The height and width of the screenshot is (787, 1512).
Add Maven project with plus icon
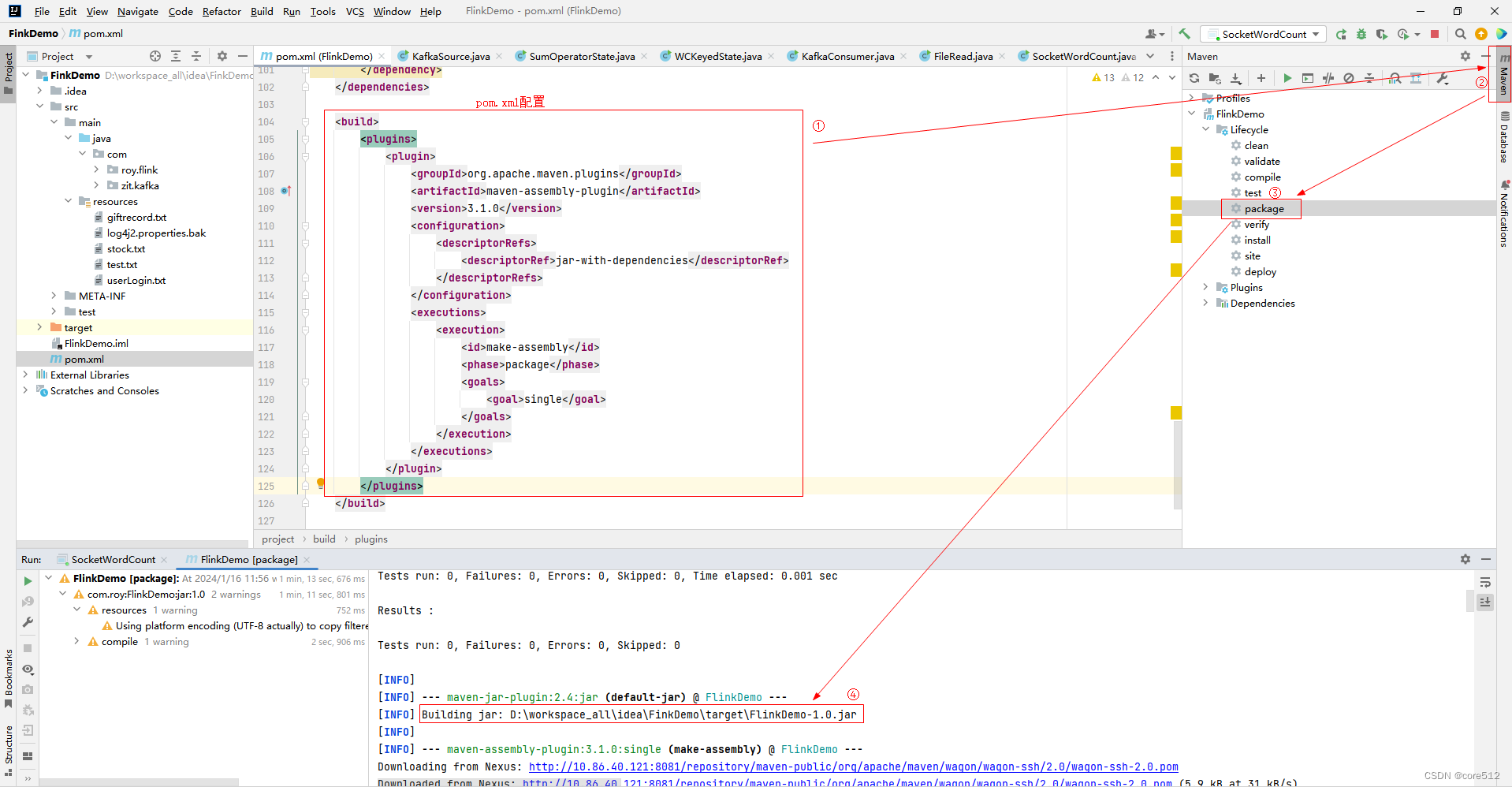1261,78
